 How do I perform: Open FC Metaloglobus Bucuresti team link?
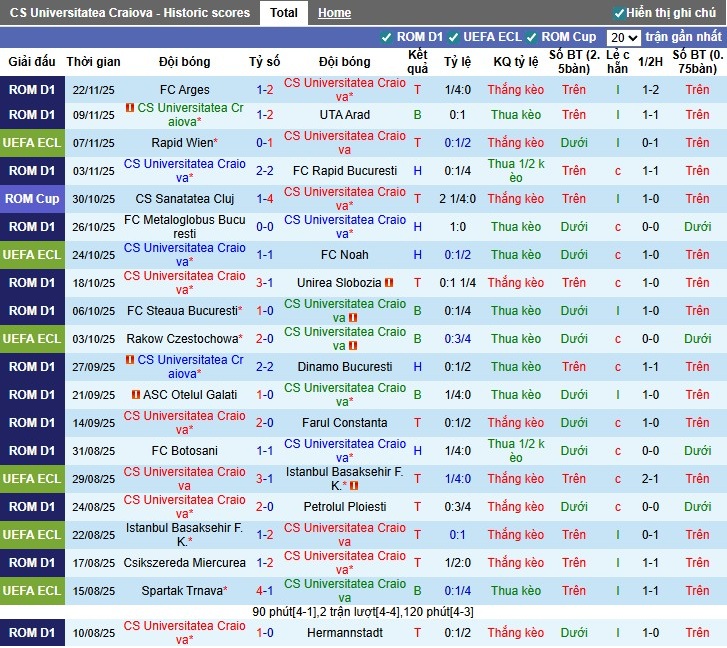185,227
